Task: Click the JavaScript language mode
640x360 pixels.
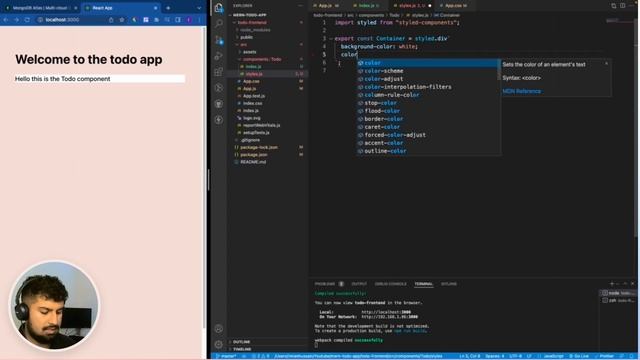Action: click(553, 356)
